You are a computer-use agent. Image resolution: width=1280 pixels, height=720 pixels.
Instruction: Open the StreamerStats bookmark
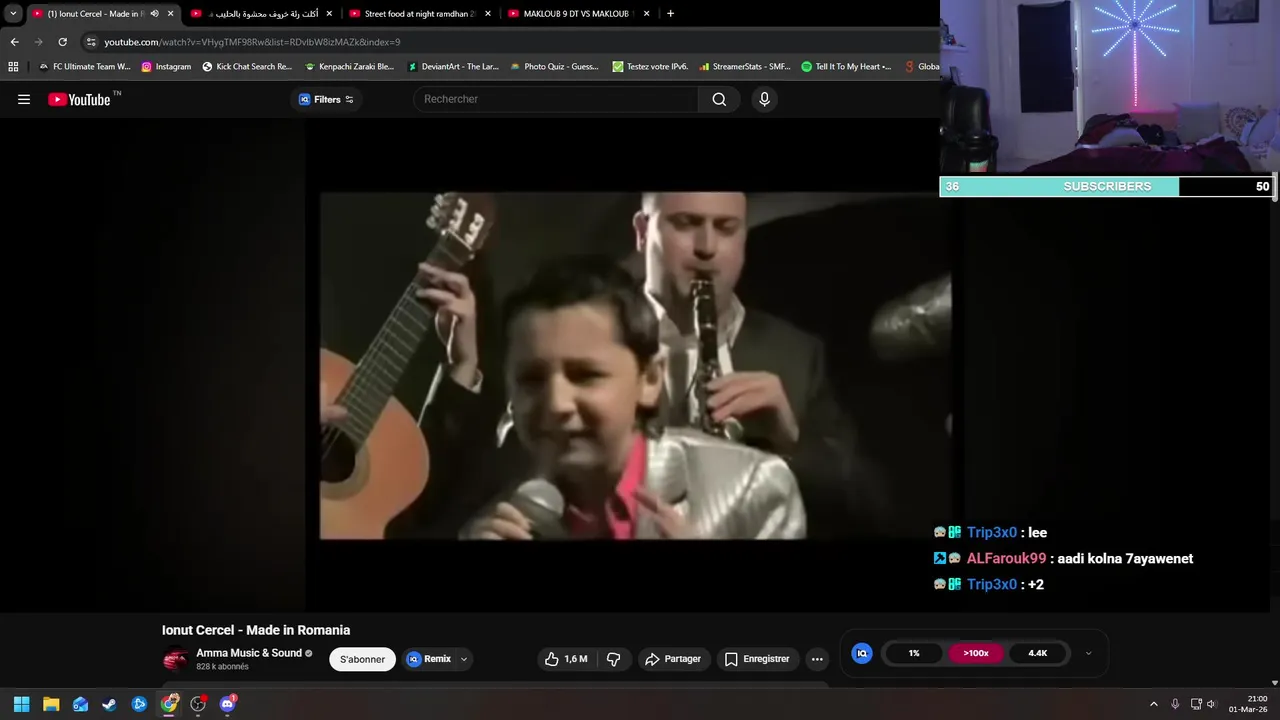(745, 67)
